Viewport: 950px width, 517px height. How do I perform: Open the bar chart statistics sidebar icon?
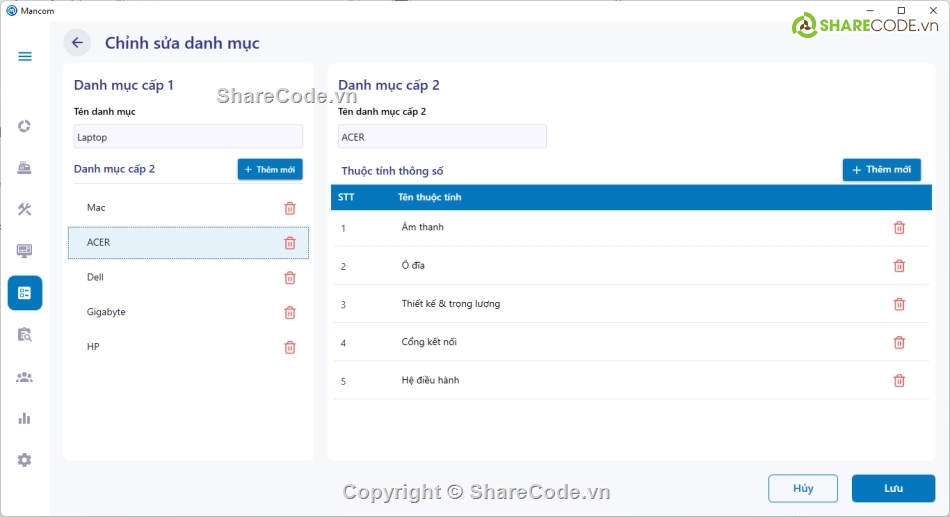coord(25,418)
